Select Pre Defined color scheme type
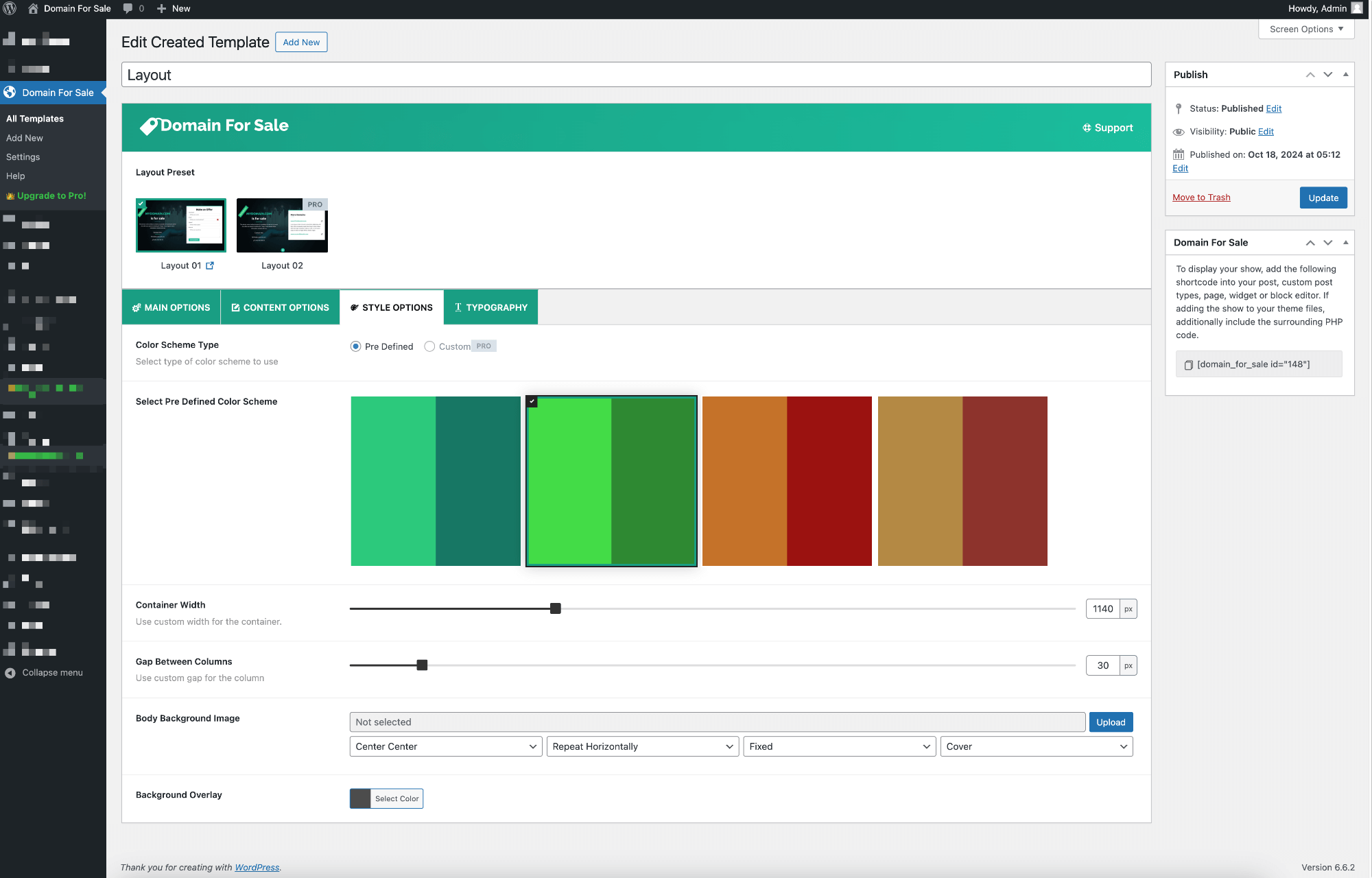The width and height of the screenshot is (1372, 878). (356, 346)
